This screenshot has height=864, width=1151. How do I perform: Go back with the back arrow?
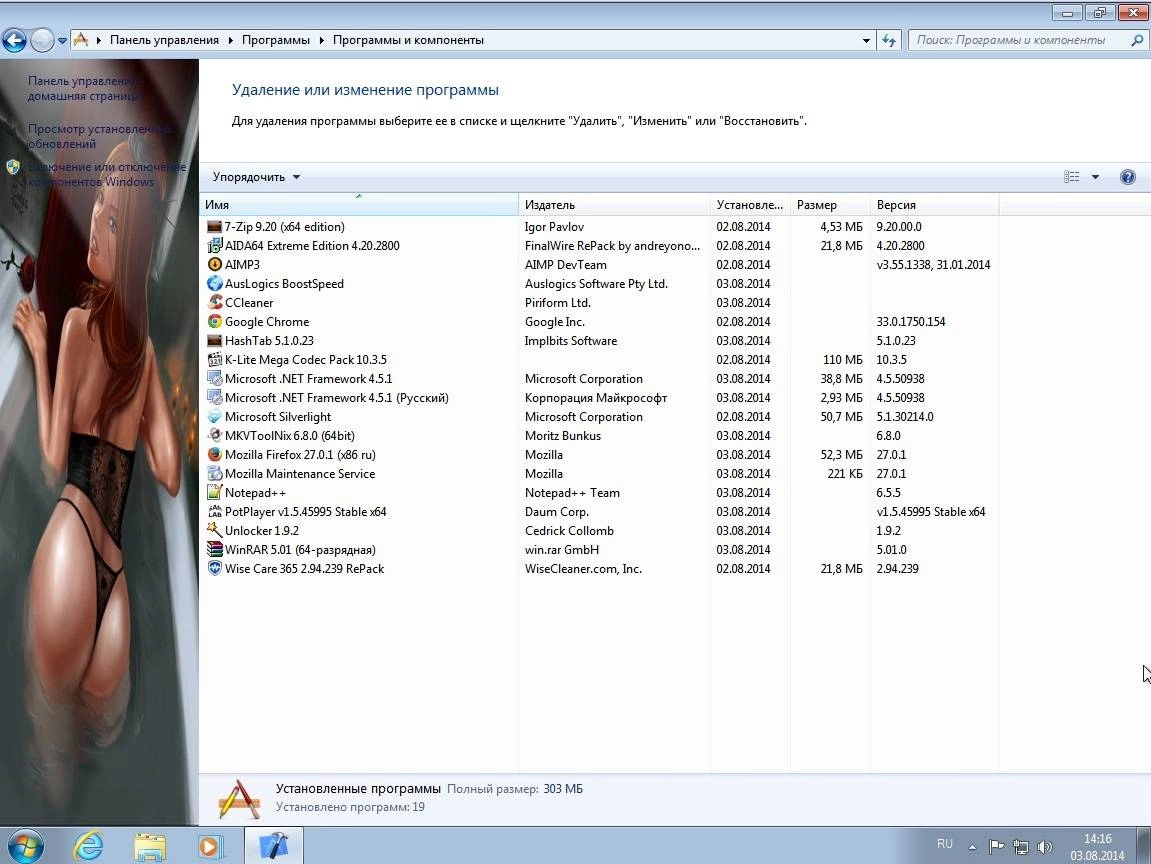(14, 40)
